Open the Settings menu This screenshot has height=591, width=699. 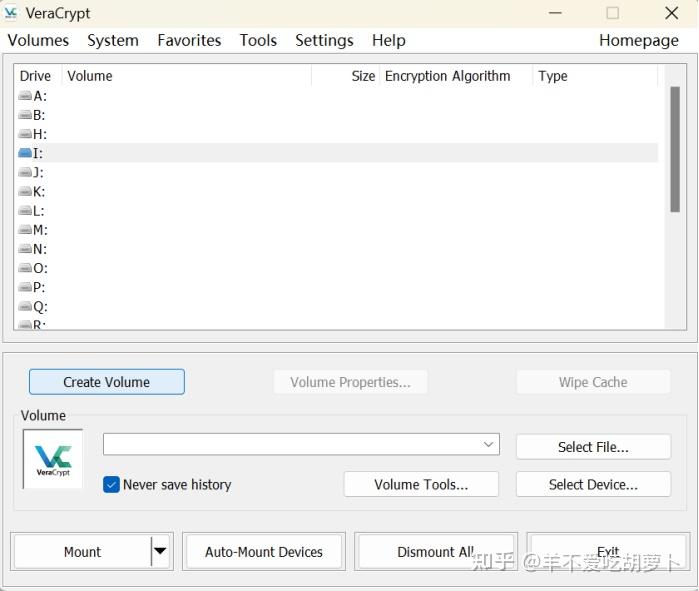(324, 41)
